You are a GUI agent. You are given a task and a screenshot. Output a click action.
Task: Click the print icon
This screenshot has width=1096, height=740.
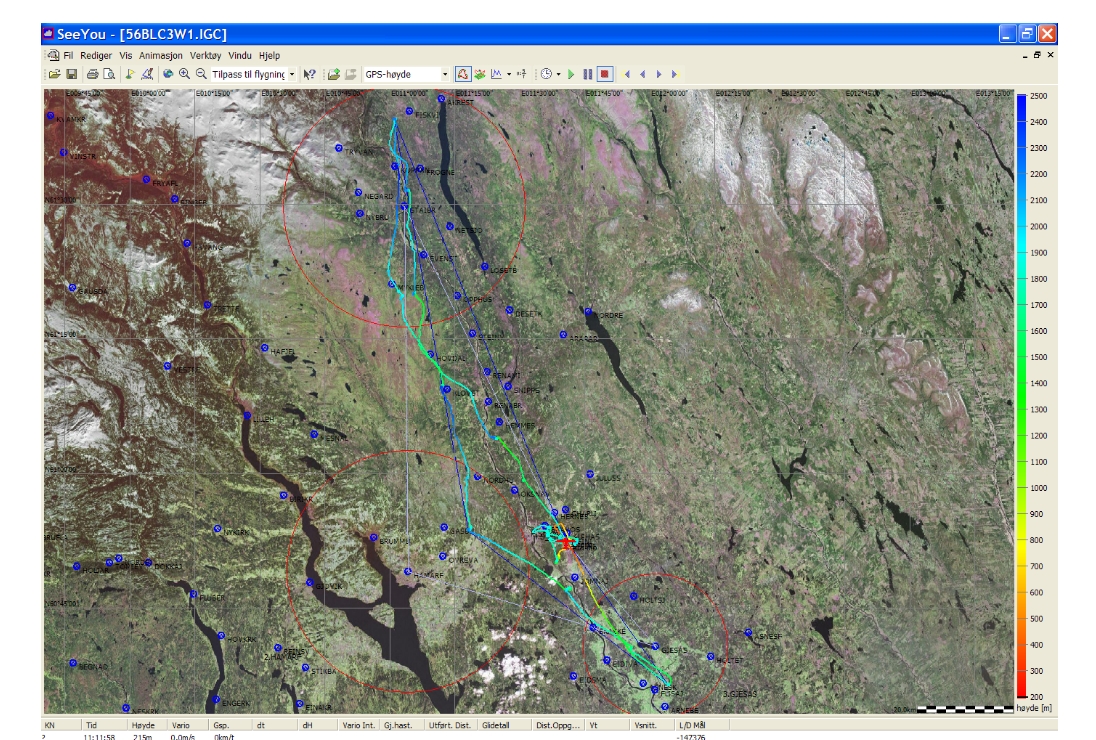(x=92, y=74)
